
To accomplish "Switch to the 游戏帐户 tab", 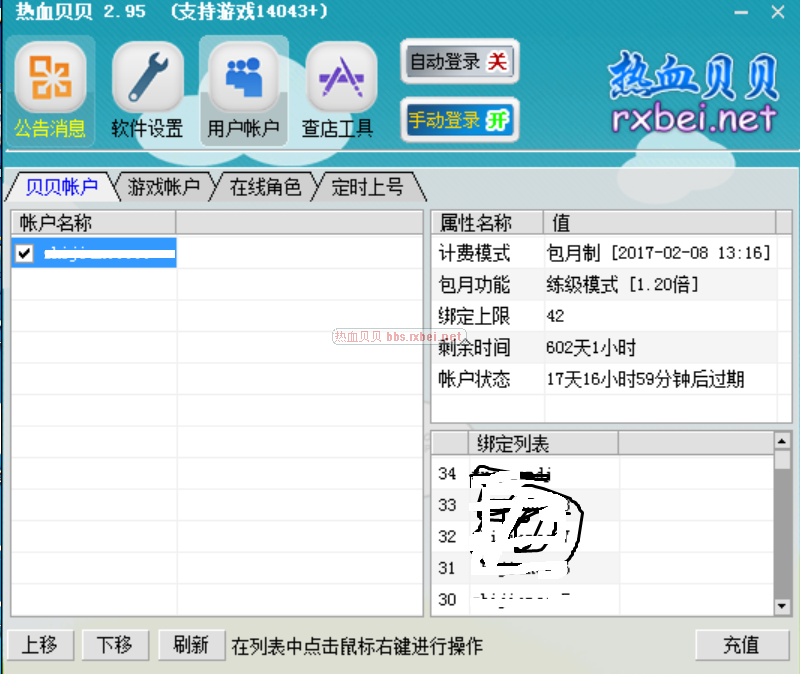I will point(164,187).
